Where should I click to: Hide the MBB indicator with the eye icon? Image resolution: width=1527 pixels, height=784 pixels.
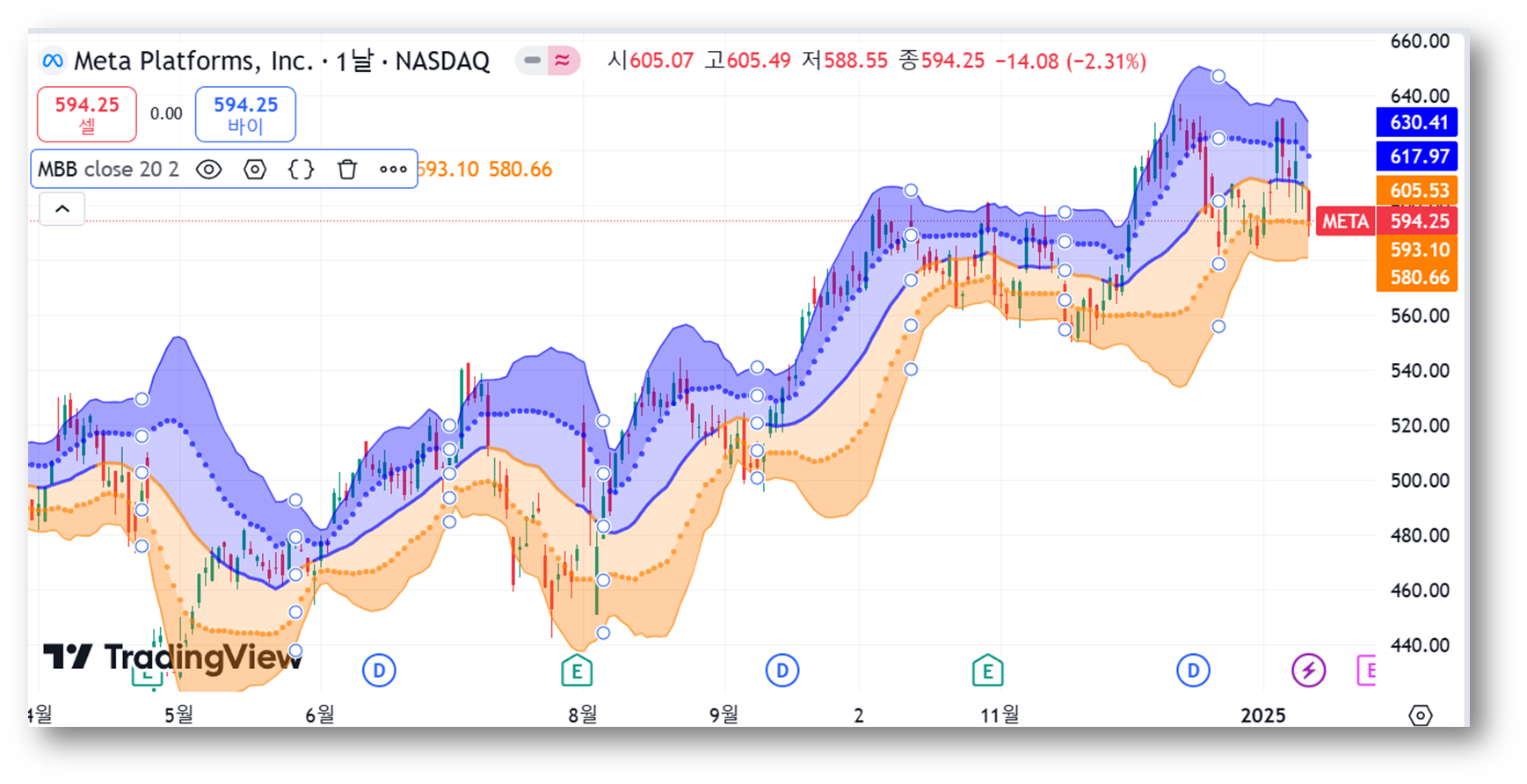[208, 169]
